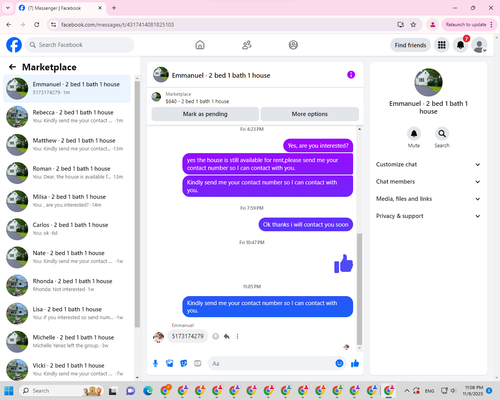React to the 5173174279 message
This screenshot has width=500, height=400.
[x=216, y=336]
